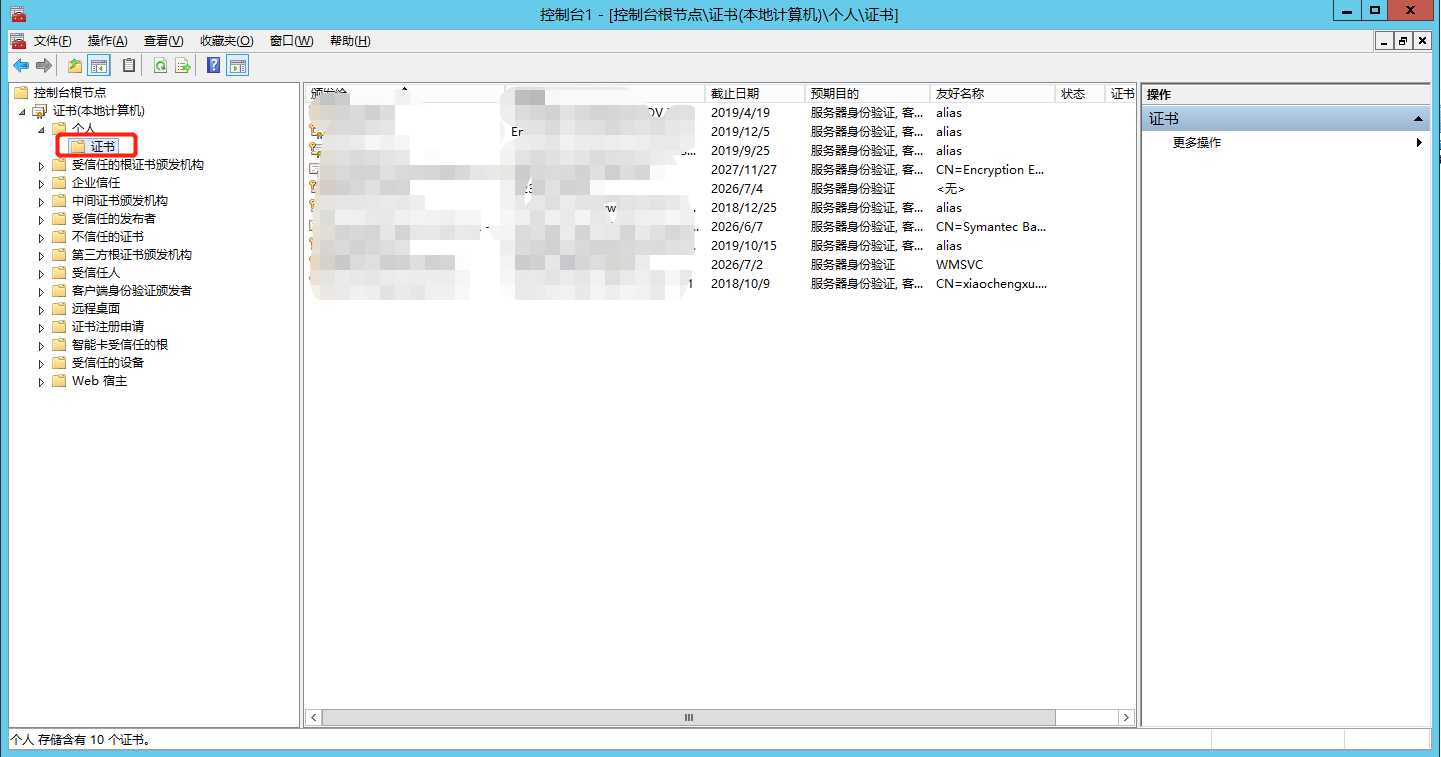Click the Export List toolbar icon

pyautogui.click(x=183, y=66)
